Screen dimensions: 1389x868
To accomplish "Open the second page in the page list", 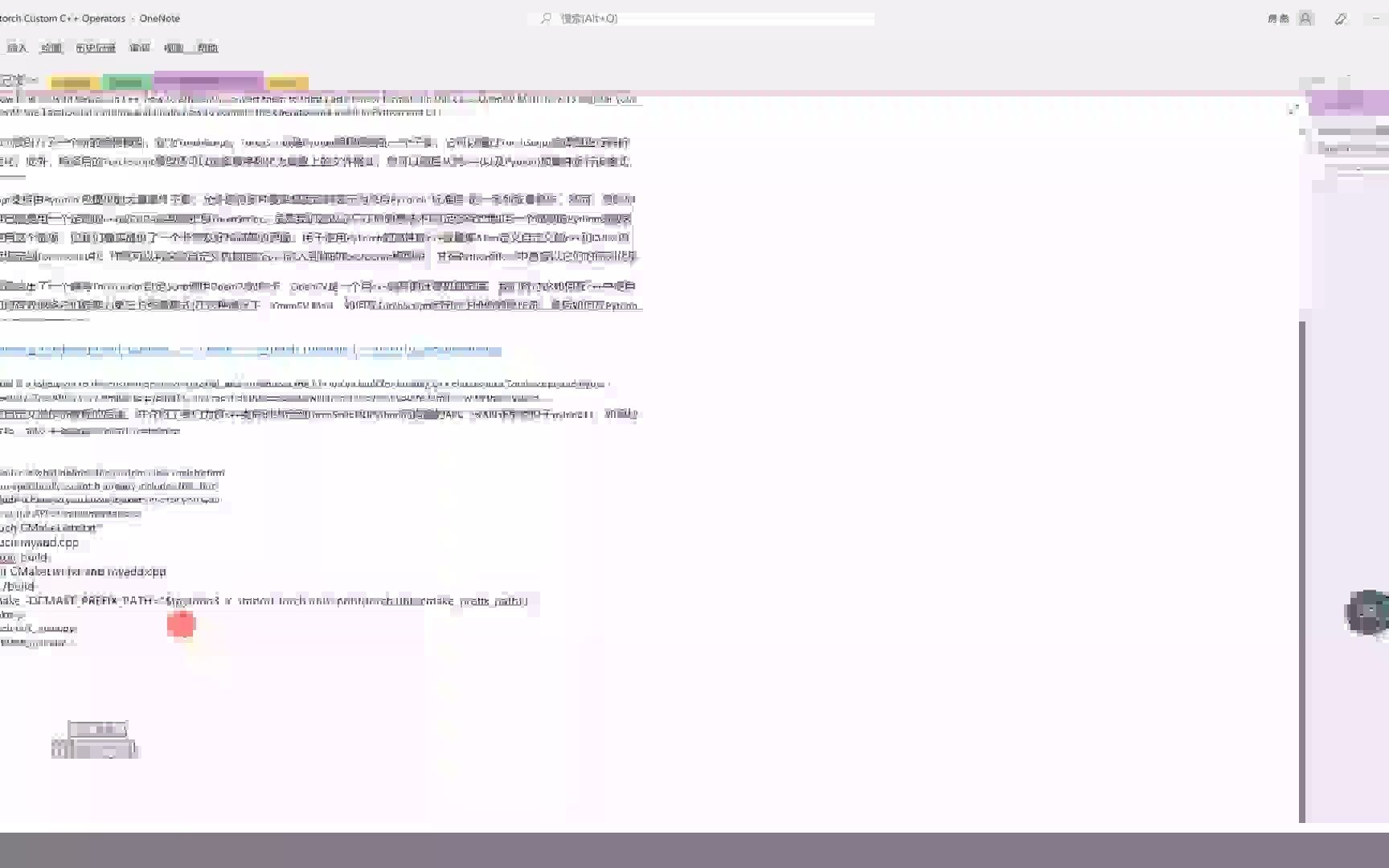I will point(1353,131).
